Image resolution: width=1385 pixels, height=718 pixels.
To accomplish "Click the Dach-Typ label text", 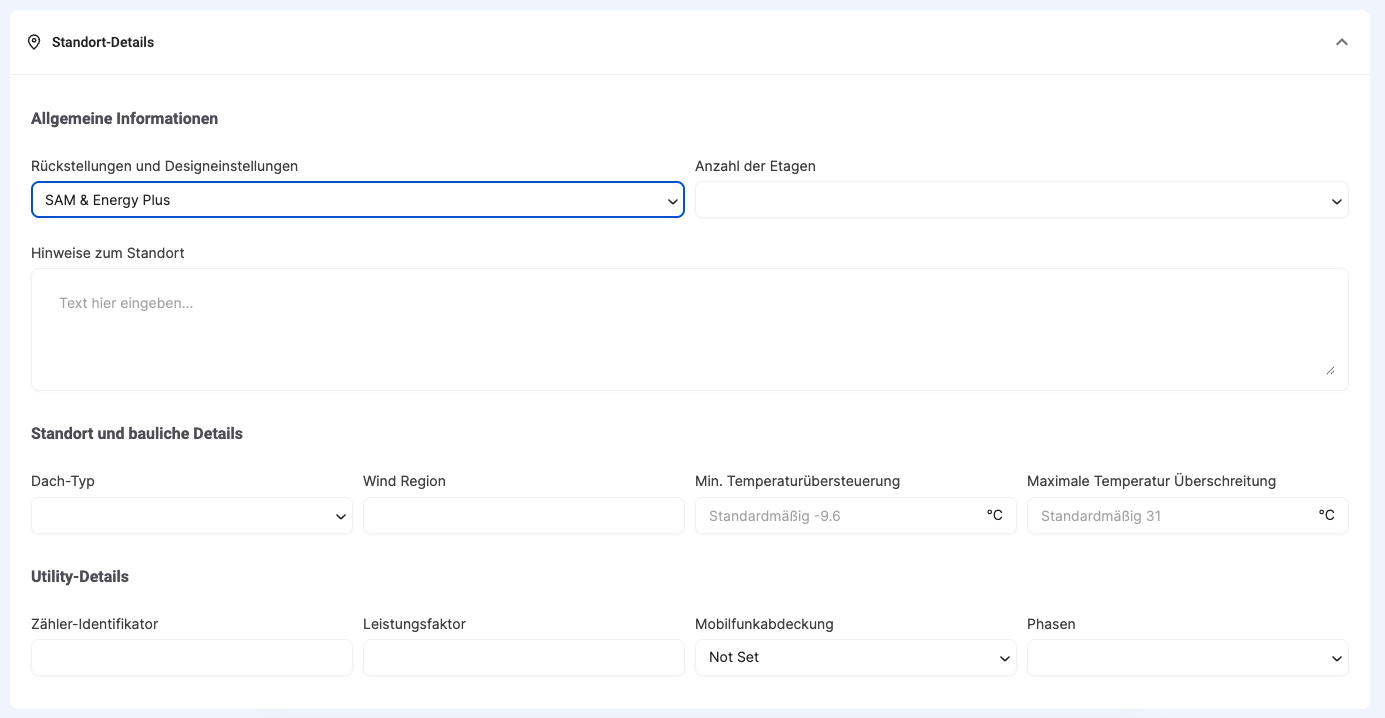I will [x=63, y=481].
